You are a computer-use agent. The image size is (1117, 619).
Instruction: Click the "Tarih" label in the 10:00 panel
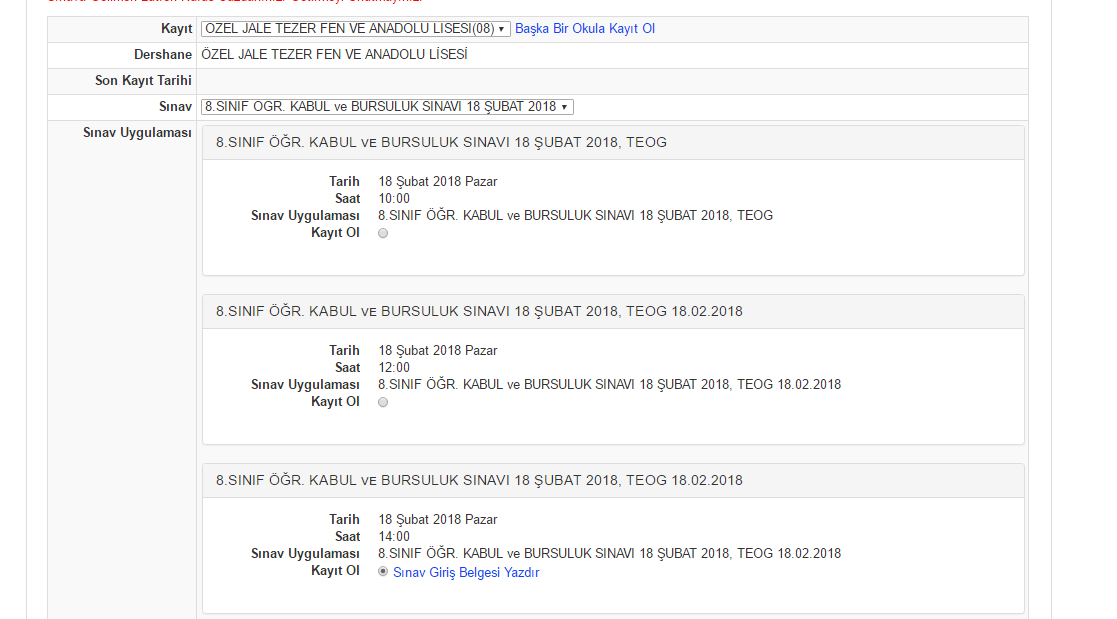(344, 182)
